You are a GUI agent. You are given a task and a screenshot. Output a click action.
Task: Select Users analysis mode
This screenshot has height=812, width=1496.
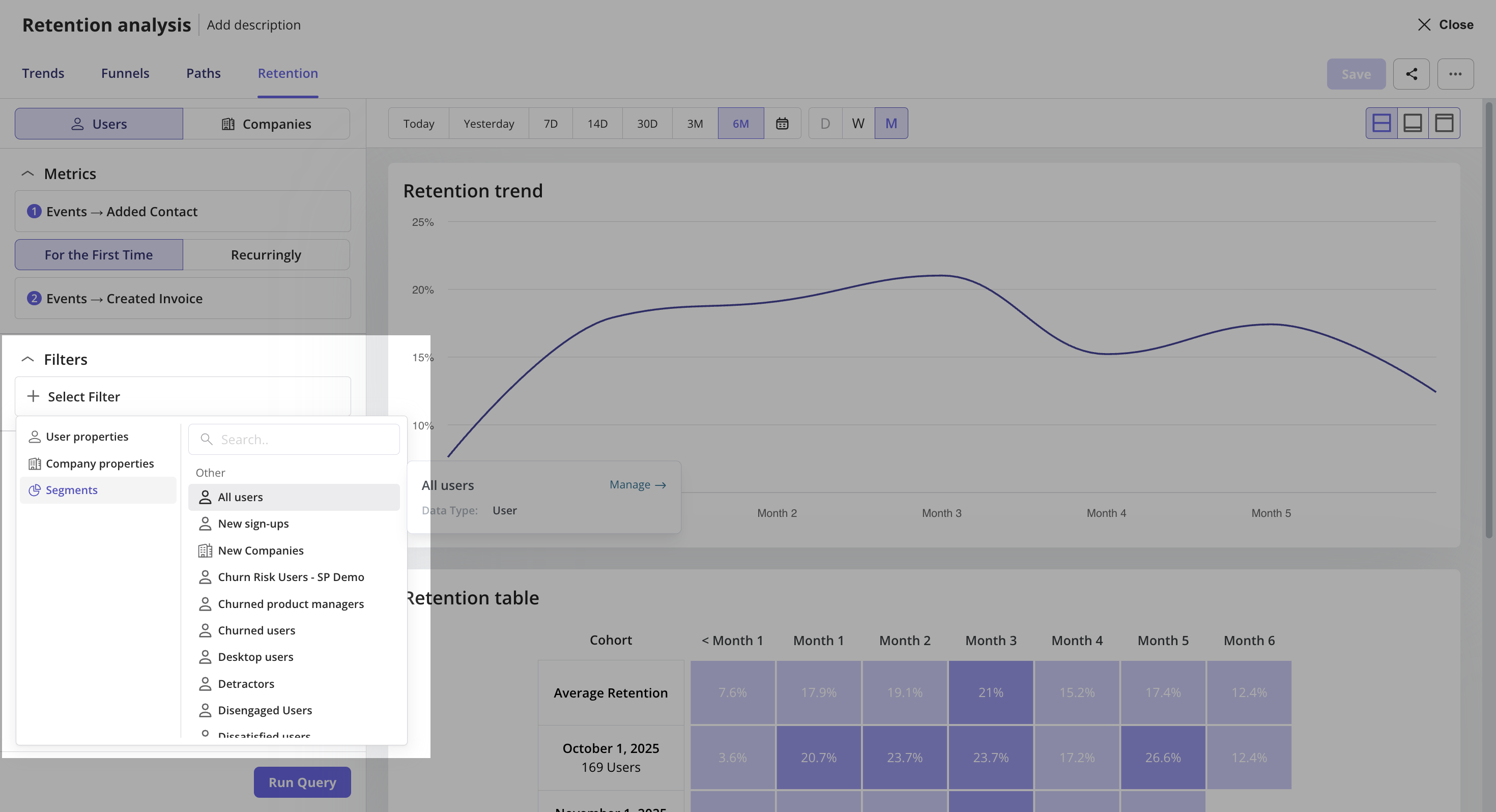pos(99,124)
